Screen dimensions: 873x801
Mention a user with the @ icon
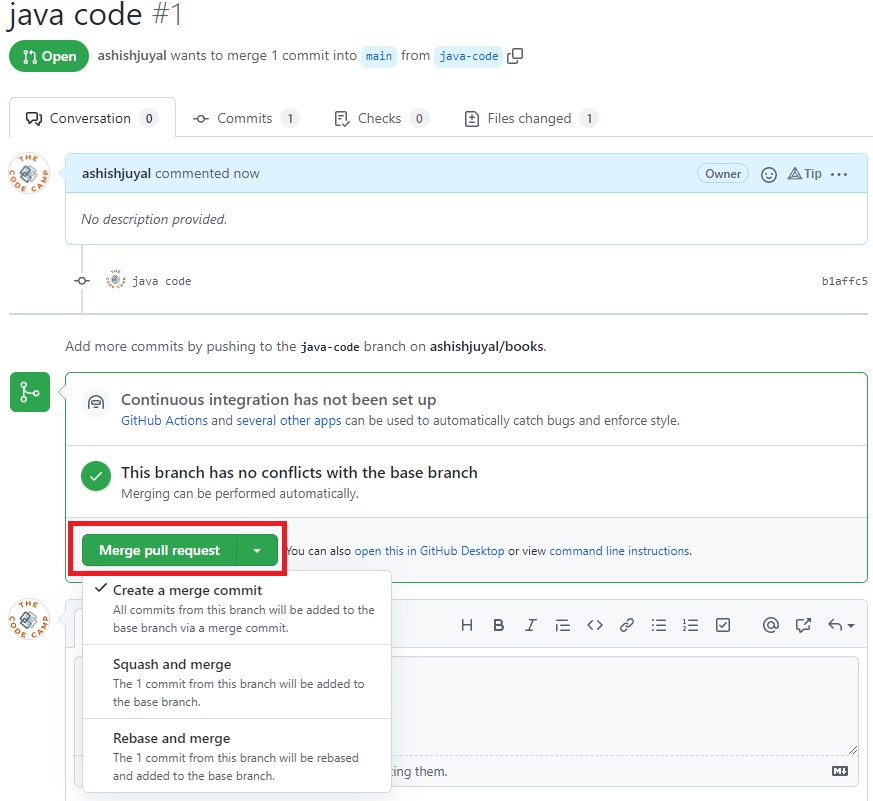(770, 625)
